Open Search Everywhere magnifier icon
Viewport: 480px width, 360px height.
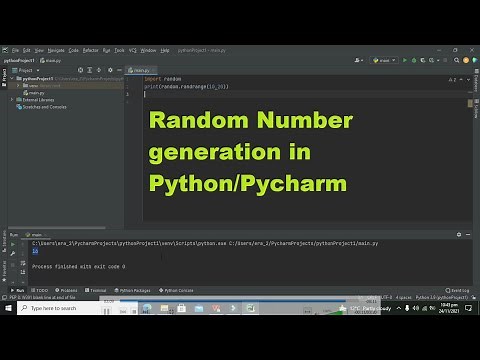pyautogui.click(x=457, y=60)
